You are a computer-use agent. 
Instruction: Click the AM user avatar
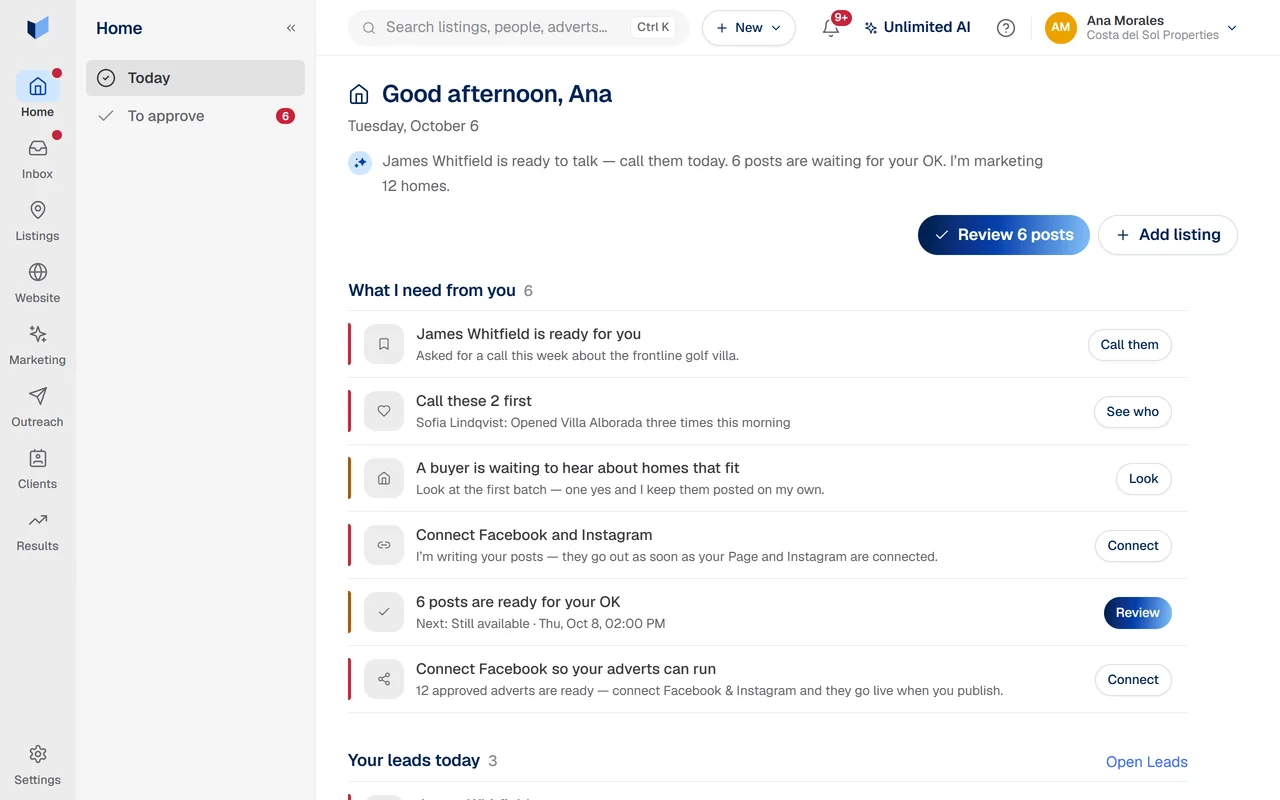tap(1061, 28)
